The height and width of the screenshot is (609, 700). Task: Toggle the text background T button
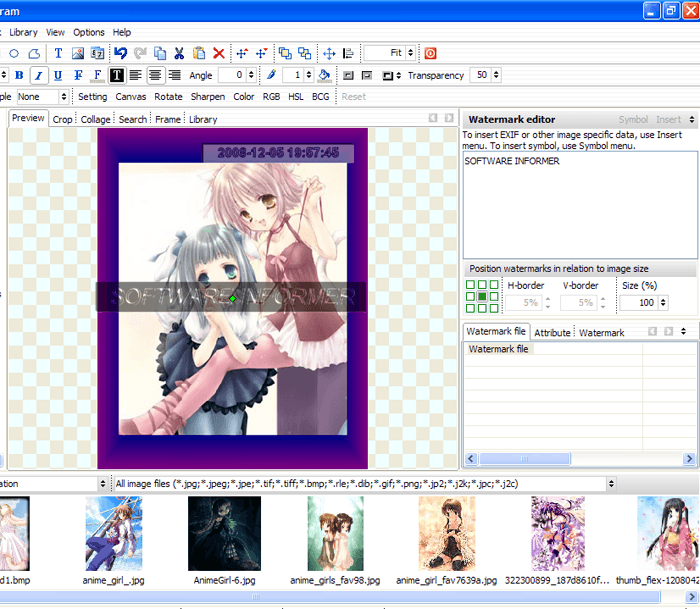[117, 75]
